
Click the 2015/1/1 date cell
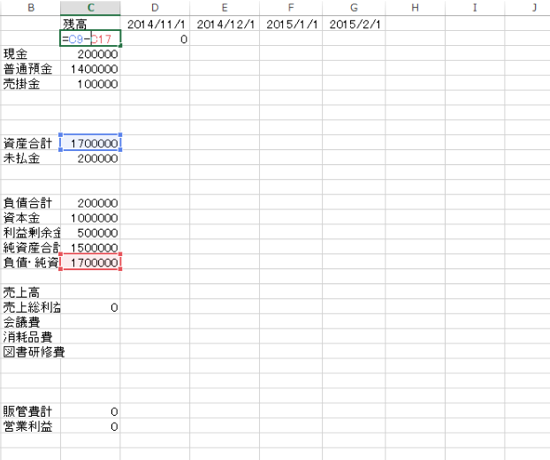point(291,24)
